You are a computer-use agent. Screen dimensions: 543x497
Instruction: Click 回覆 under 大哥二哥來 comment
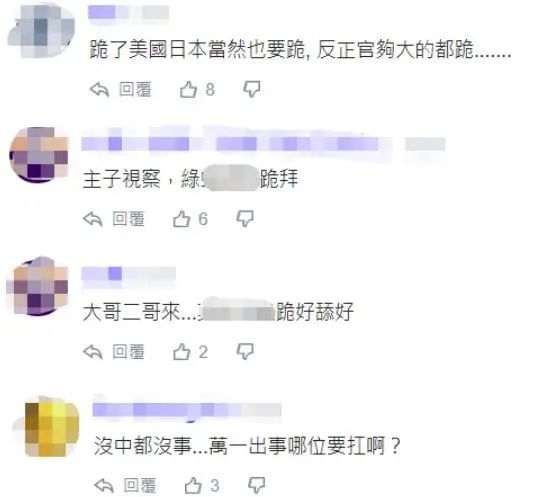(128, 352)
